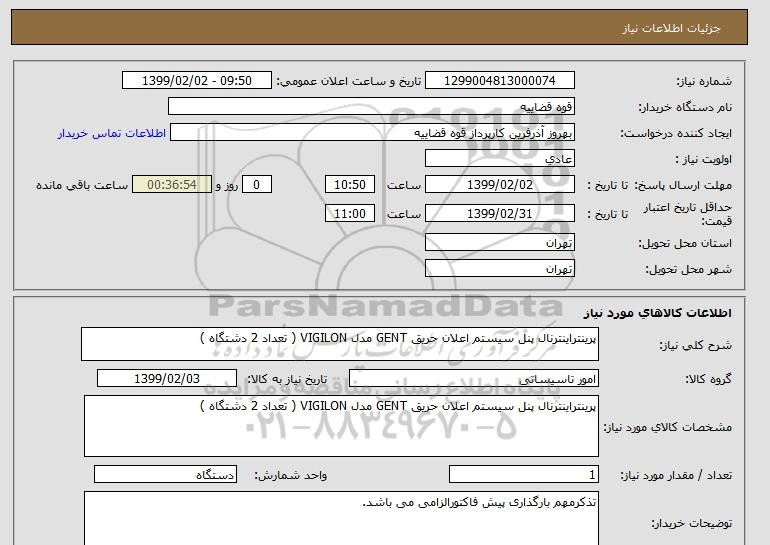The height and width of the screenshot is (545, 770).
Task: Click the label واحد شمارش
Action: tap(290, 475)
